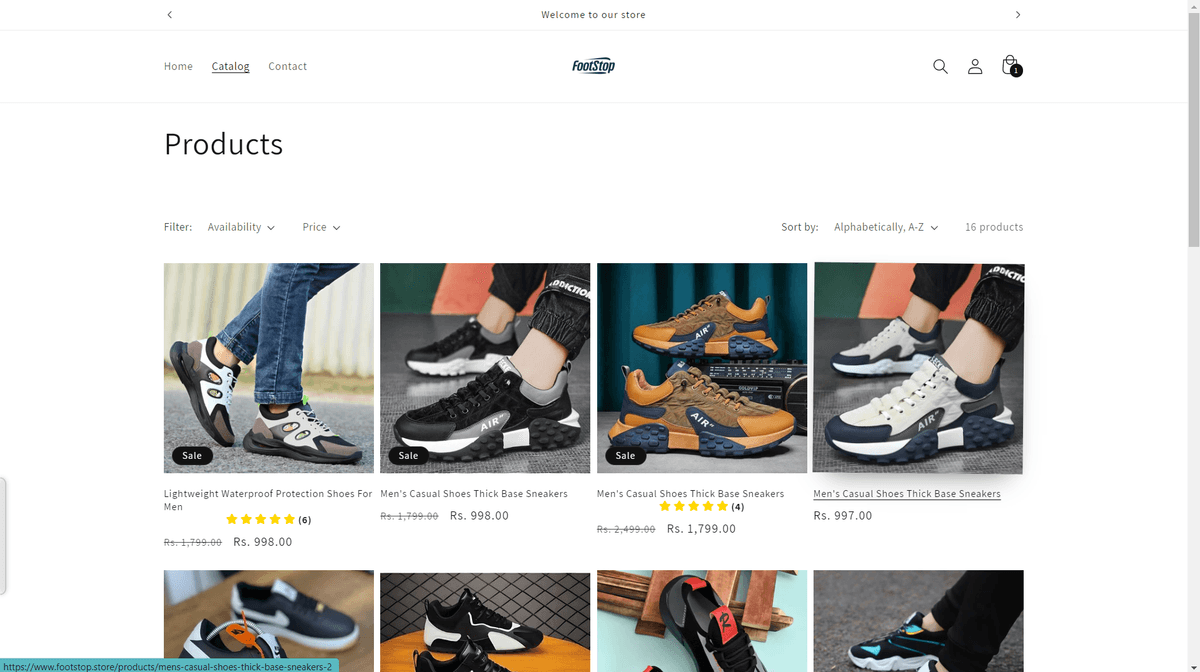Image resolution: width=1200 pixels, height=672 pixels.
Task: Click the FootStop logo
Action: [593, 66]
